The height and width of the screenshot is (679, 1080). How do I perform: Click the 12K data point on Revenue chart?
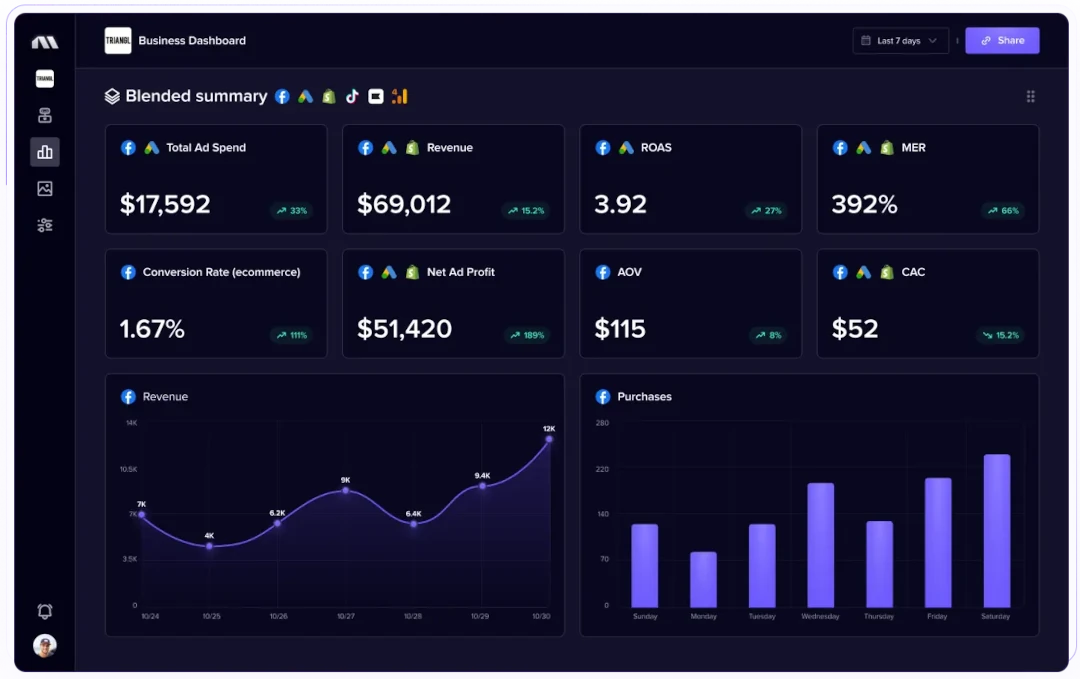point(549,439)
